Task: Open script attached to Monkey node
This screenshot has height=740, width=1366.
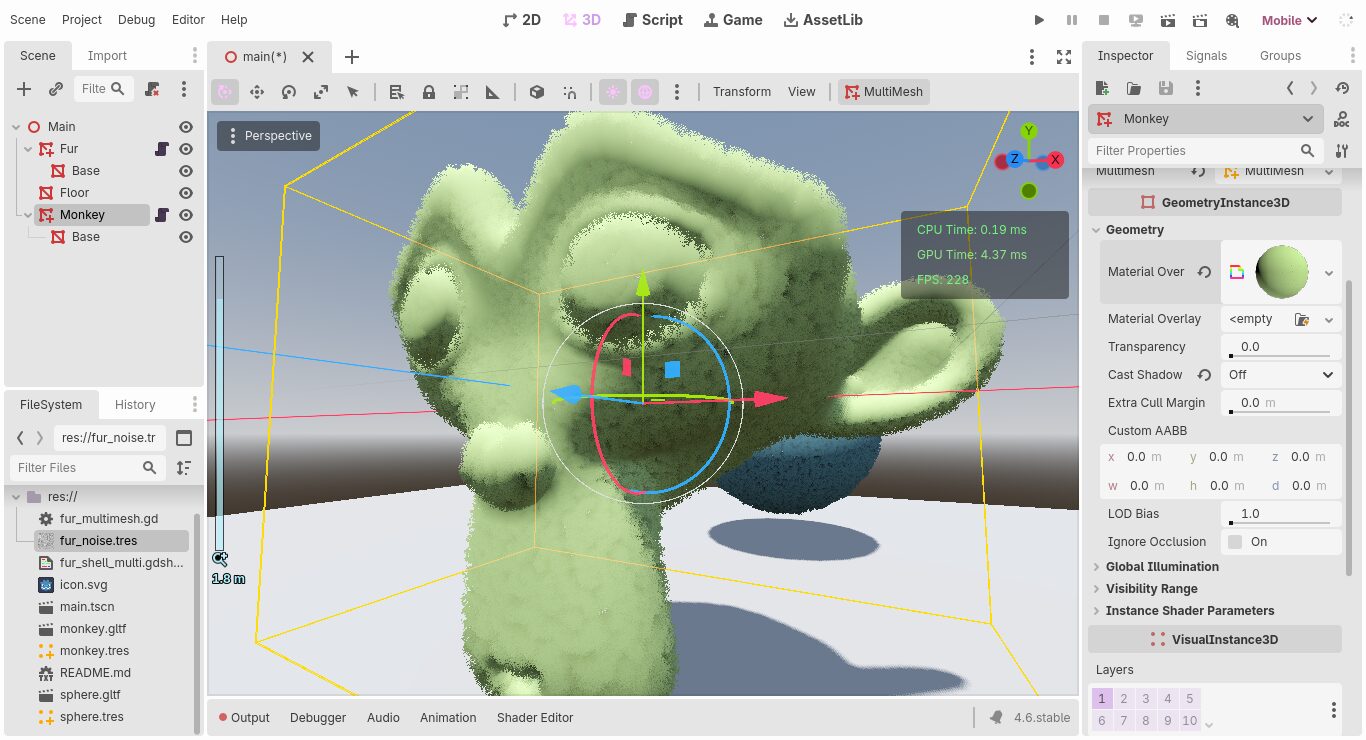Action: 161,215
